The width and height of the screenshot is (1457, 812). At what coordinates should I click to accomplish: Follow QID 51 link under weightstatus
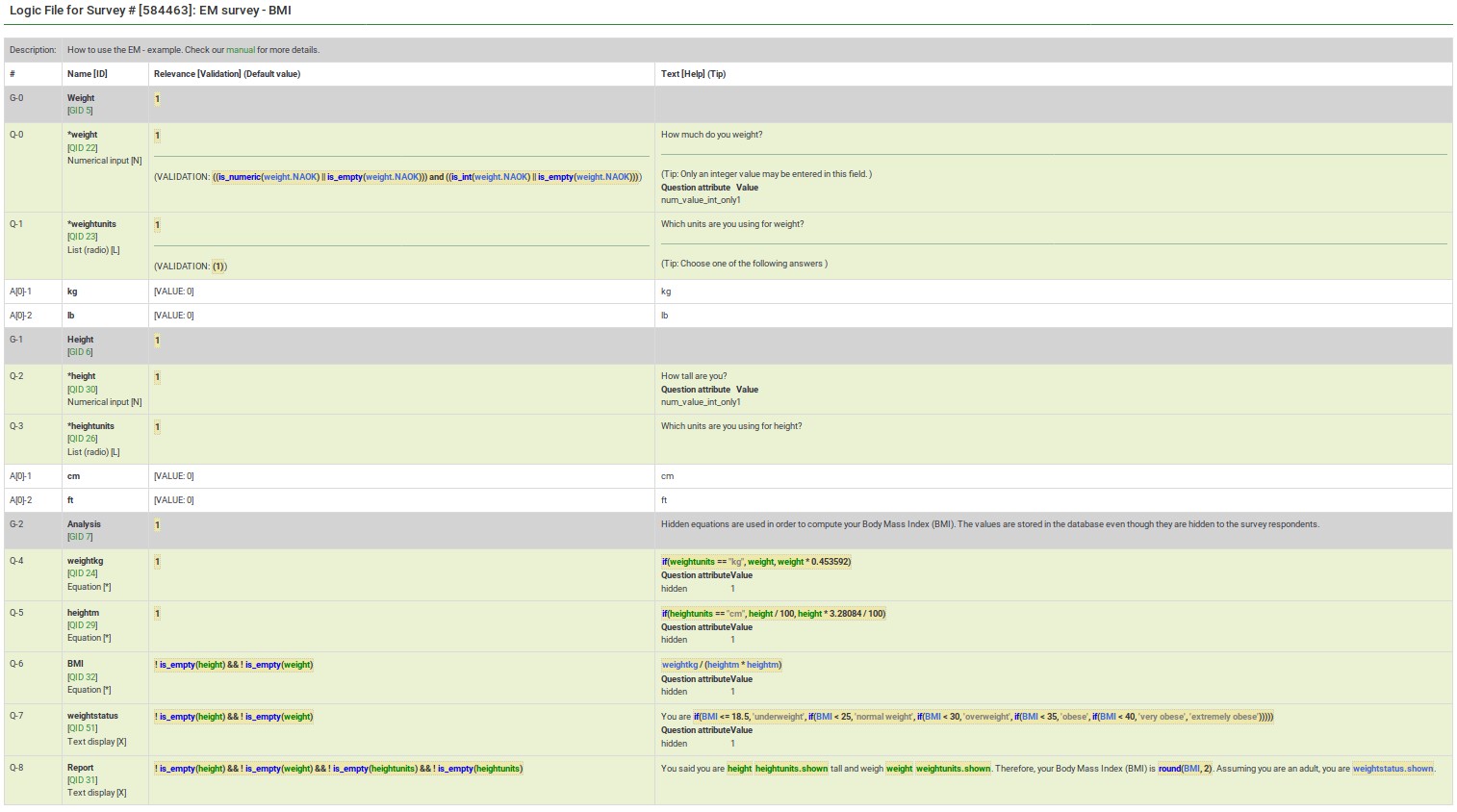click(83, 728)
